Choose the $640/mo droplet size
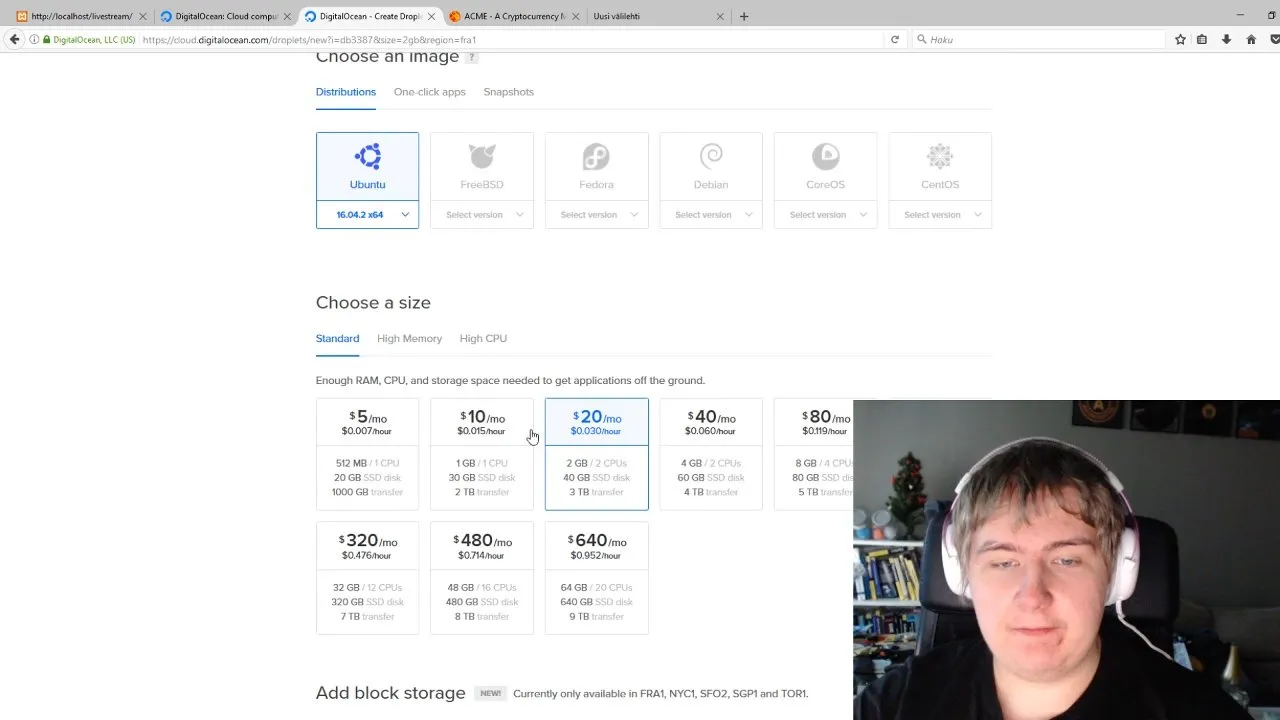The image size is (1280, 720). 596,578
